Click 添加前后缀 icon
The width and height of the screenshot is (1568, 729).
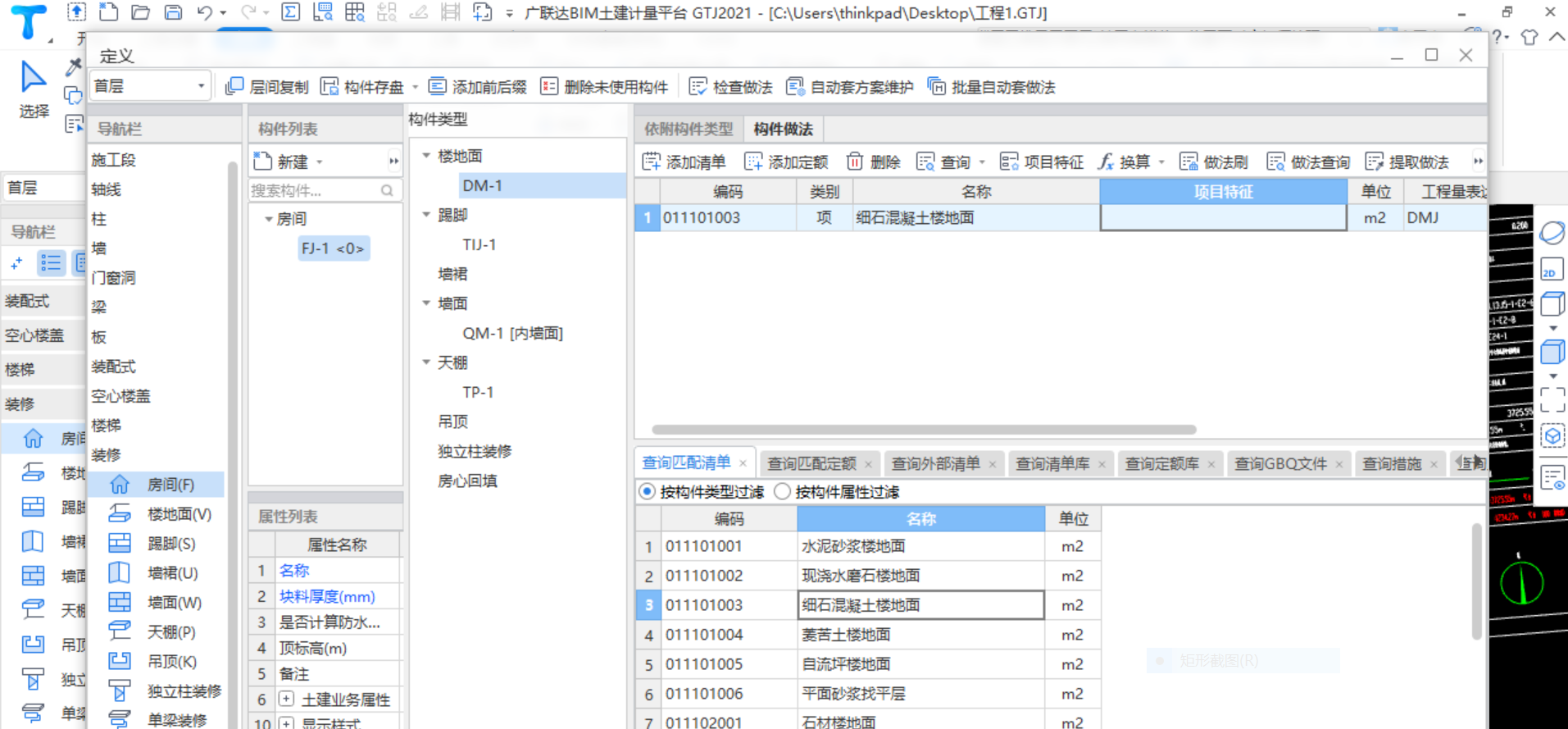point(438,86)
